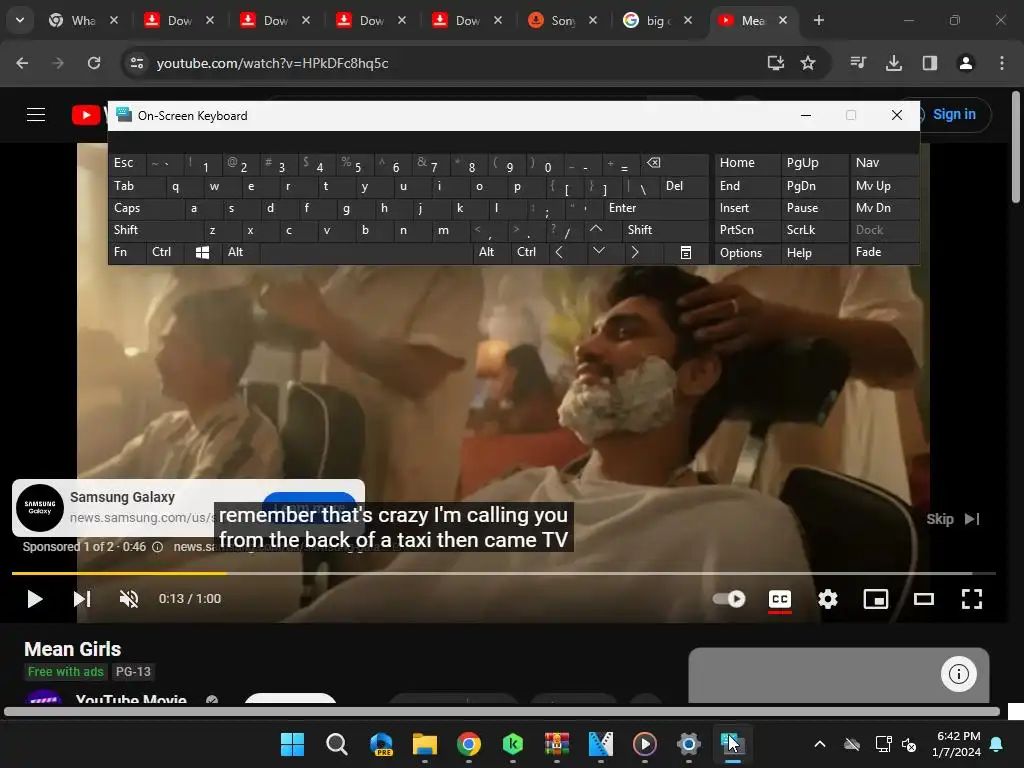
Task: Click the video progress bar
Action: 504,573
